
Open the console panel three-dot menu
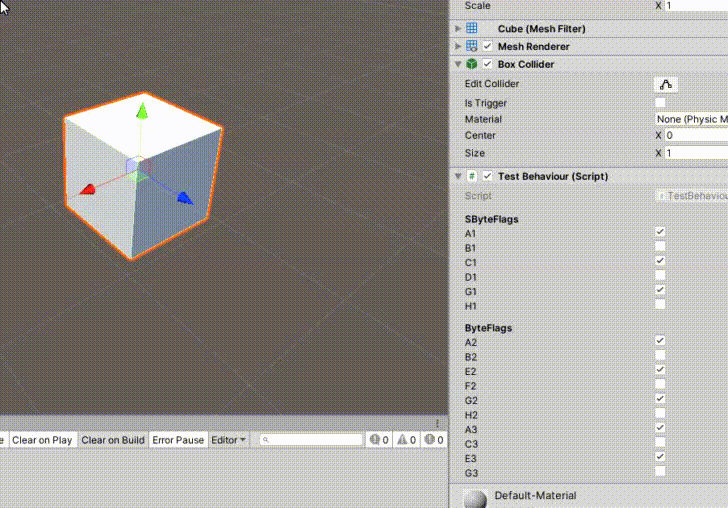(437, 423)
